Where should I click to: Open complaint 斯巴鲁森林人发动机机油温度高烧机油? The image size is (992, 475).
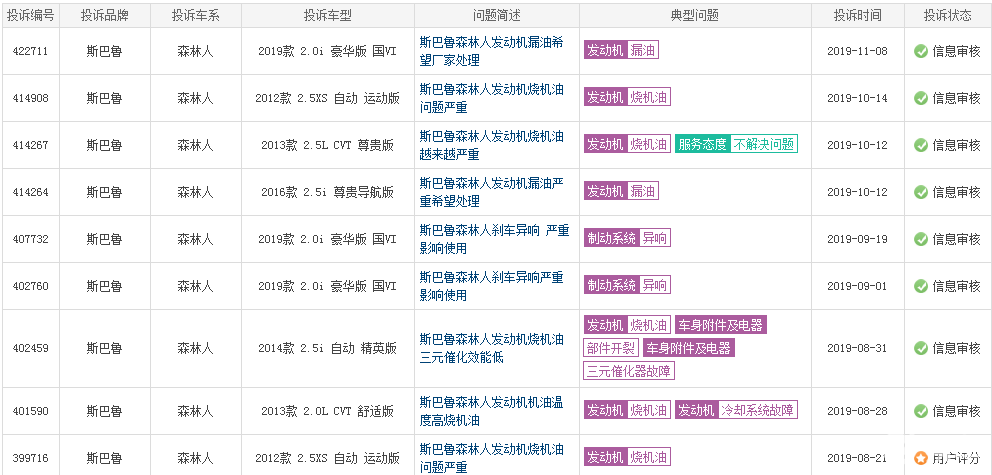(x=492, y=410)
